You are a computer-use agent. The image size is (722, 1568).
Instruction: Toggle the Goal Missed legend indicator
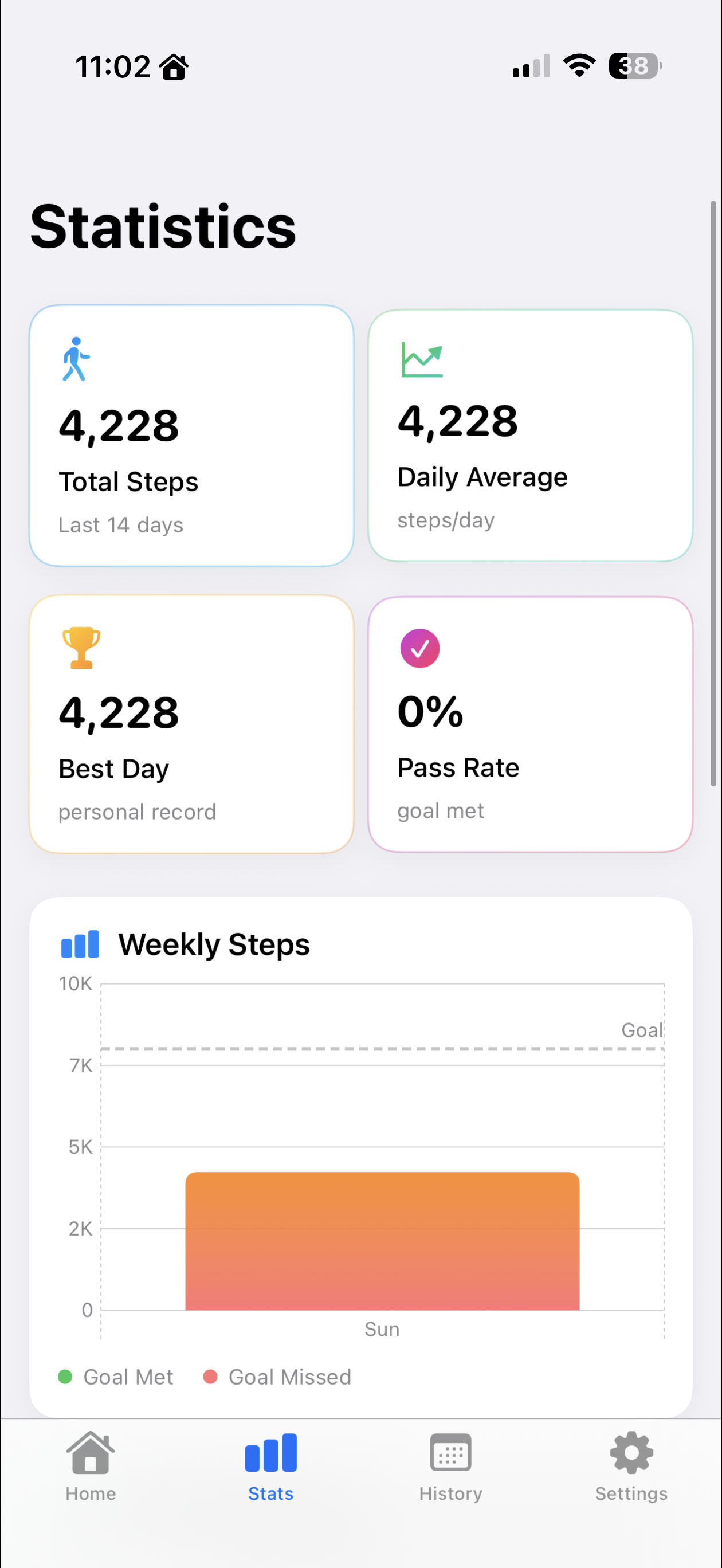pos(211,1377)
